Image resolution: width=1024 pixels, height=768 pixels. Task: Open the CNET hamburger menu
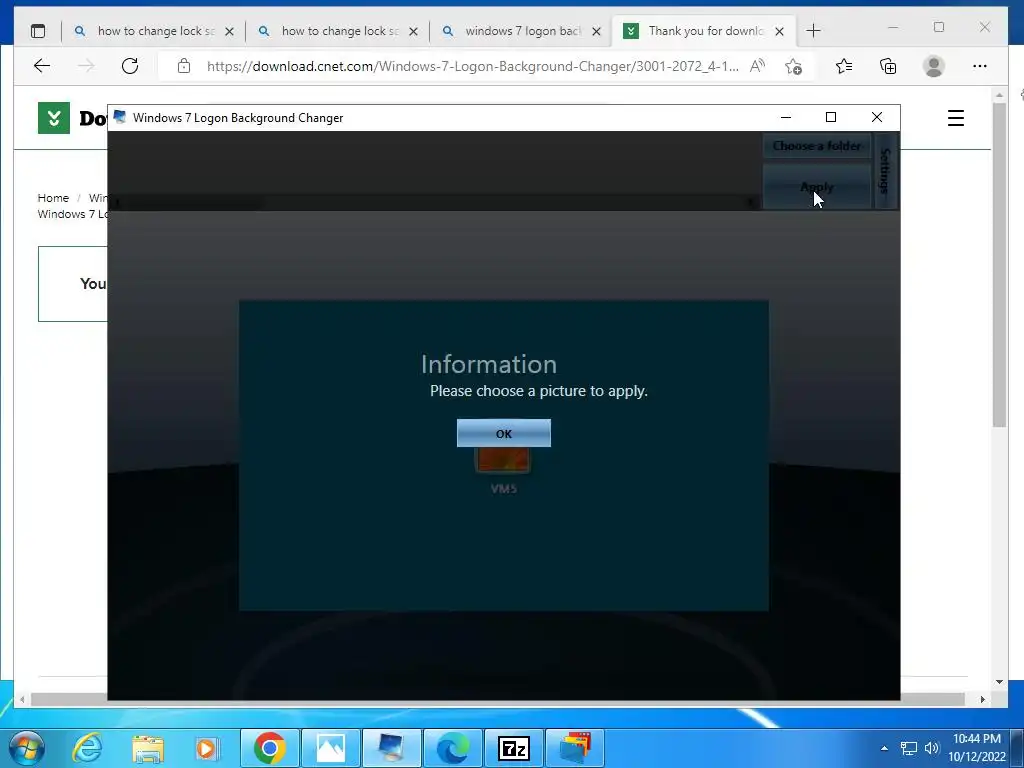(956, 118)
